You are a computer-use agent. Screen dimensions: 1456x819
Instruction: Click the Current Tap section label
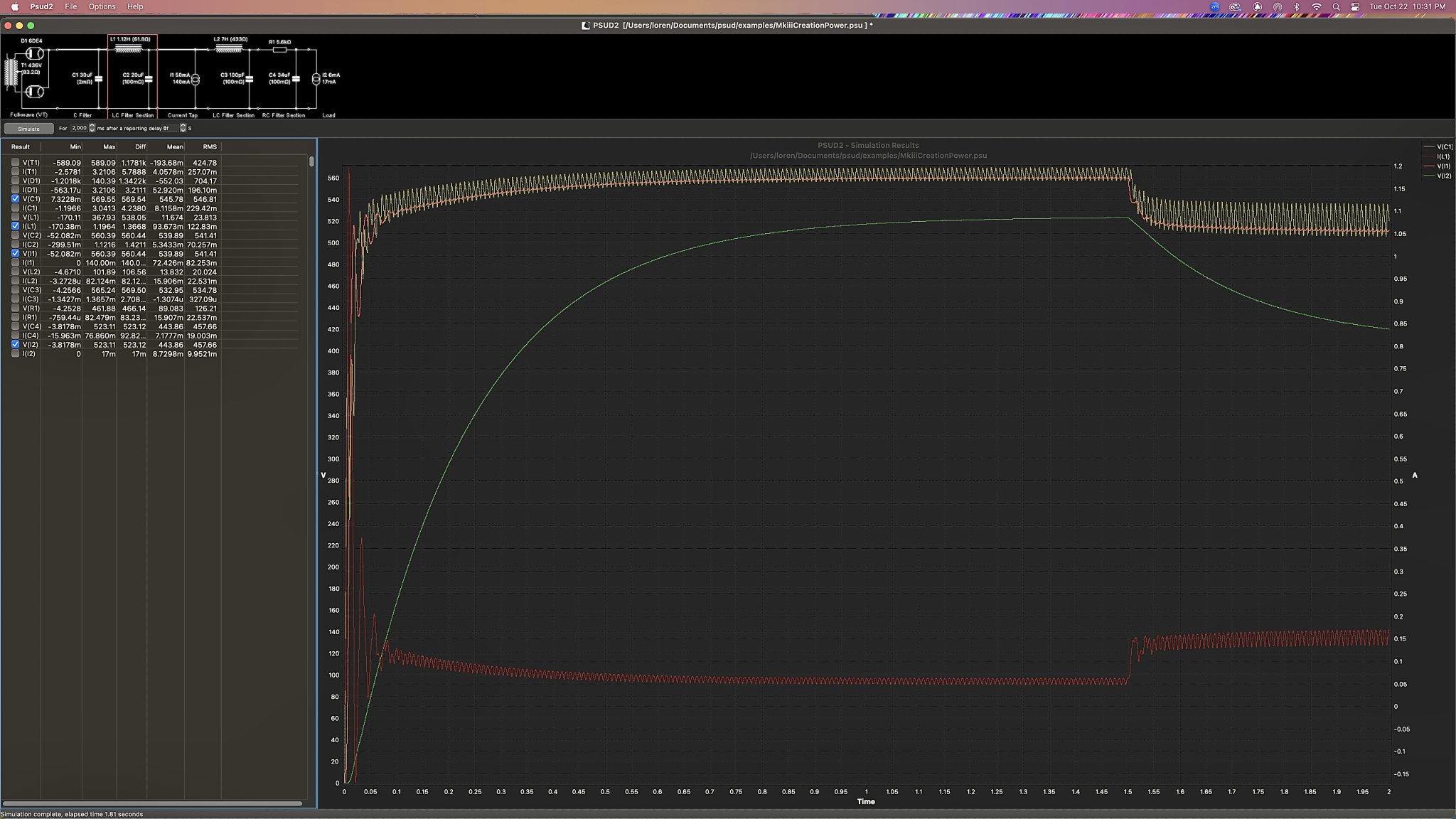tap(183, 115)
